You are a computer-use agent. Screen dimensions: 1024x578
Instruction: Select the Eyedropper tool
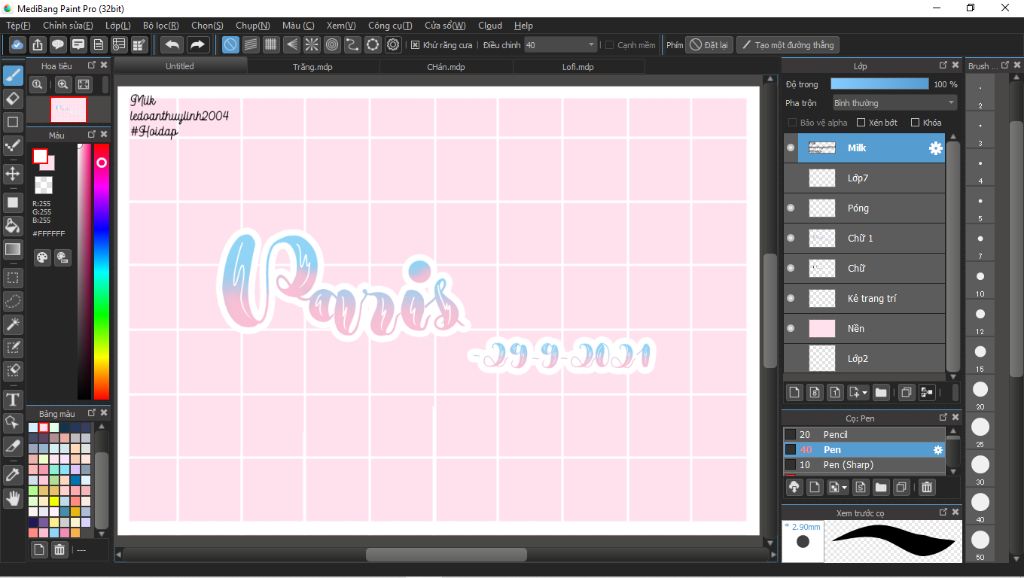[x=12, y=475]
